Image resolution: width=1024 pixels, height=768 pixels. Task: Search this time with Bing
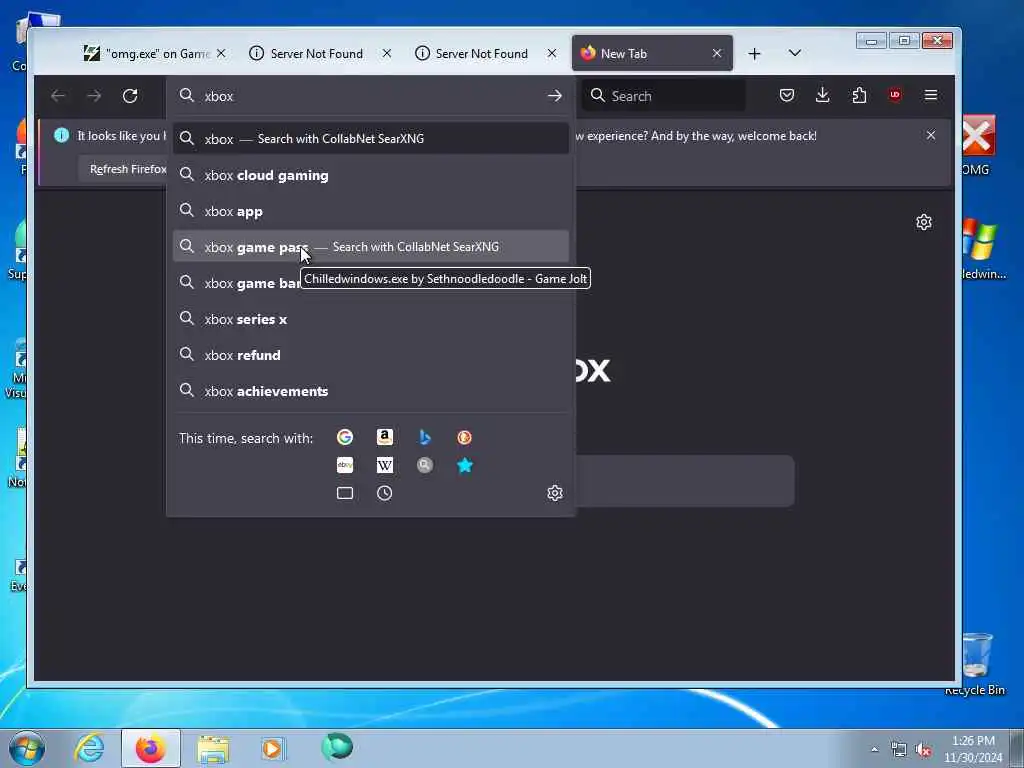(x=424, y=437)
